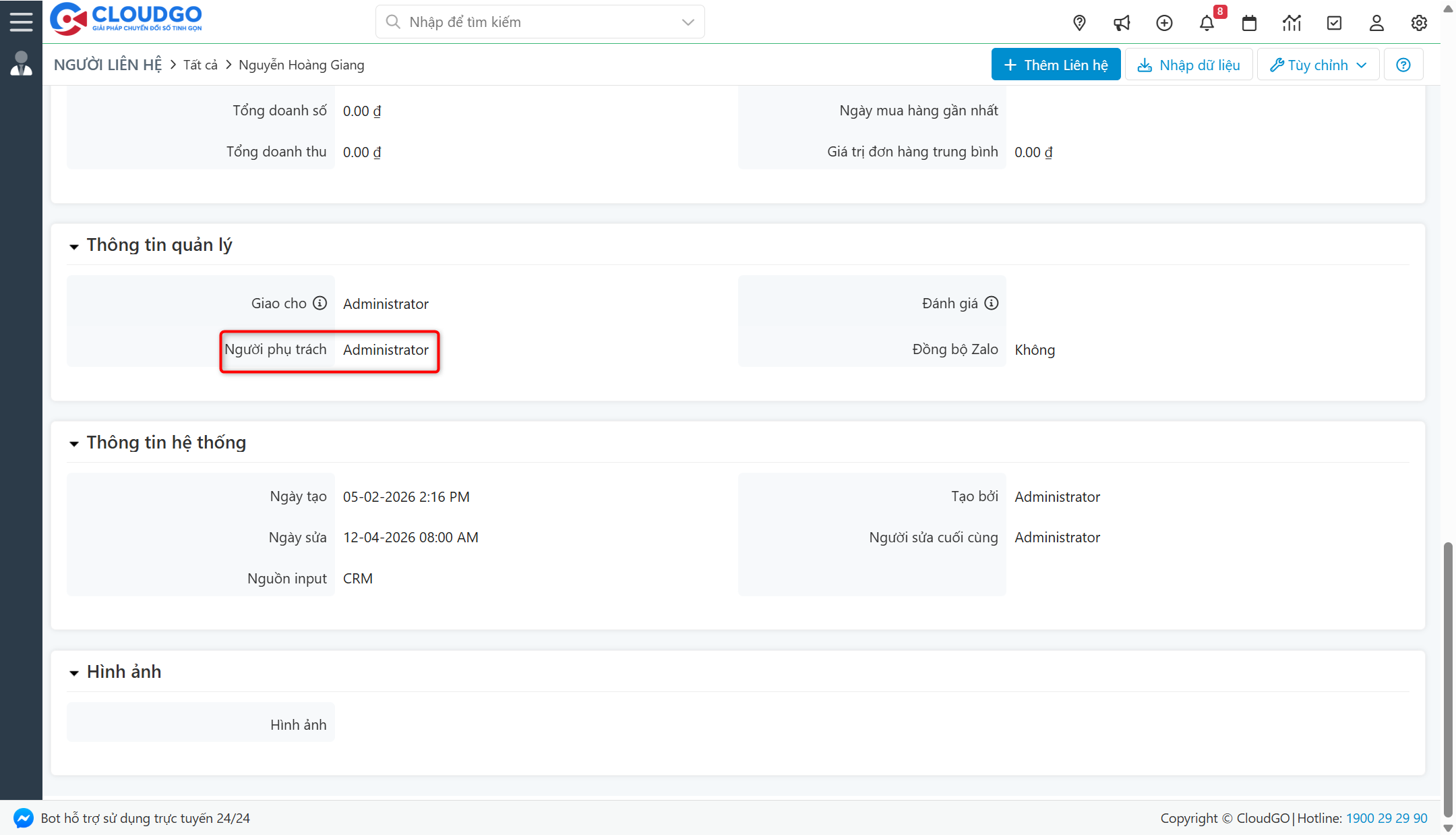Open the tasks checklist icon

pos(1334,22)
